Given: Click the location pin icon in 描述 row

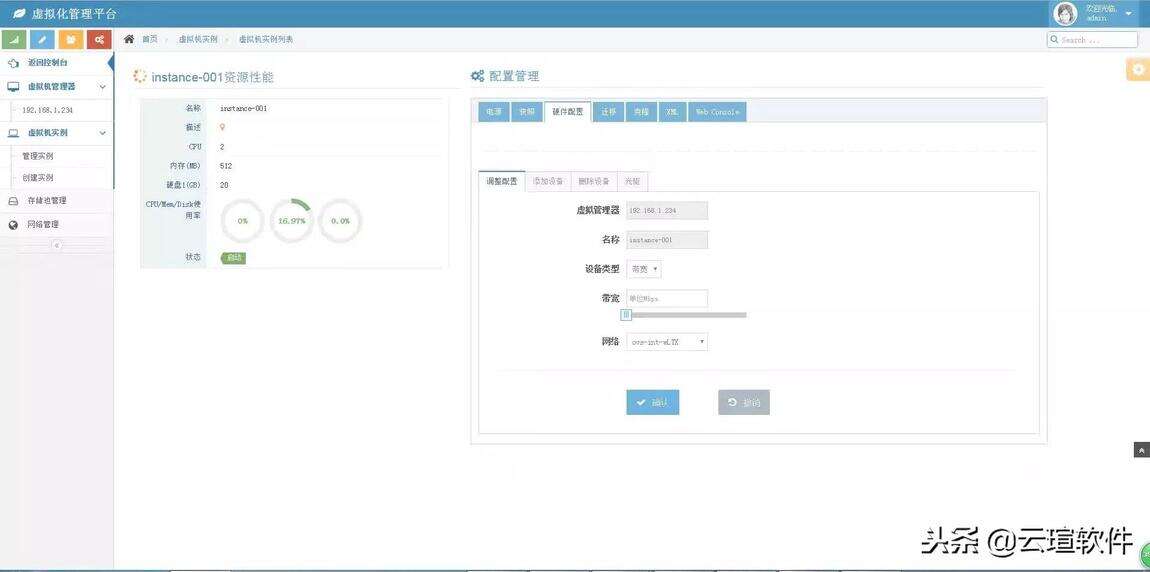Looking at the screenshot, I should point(222,127).
